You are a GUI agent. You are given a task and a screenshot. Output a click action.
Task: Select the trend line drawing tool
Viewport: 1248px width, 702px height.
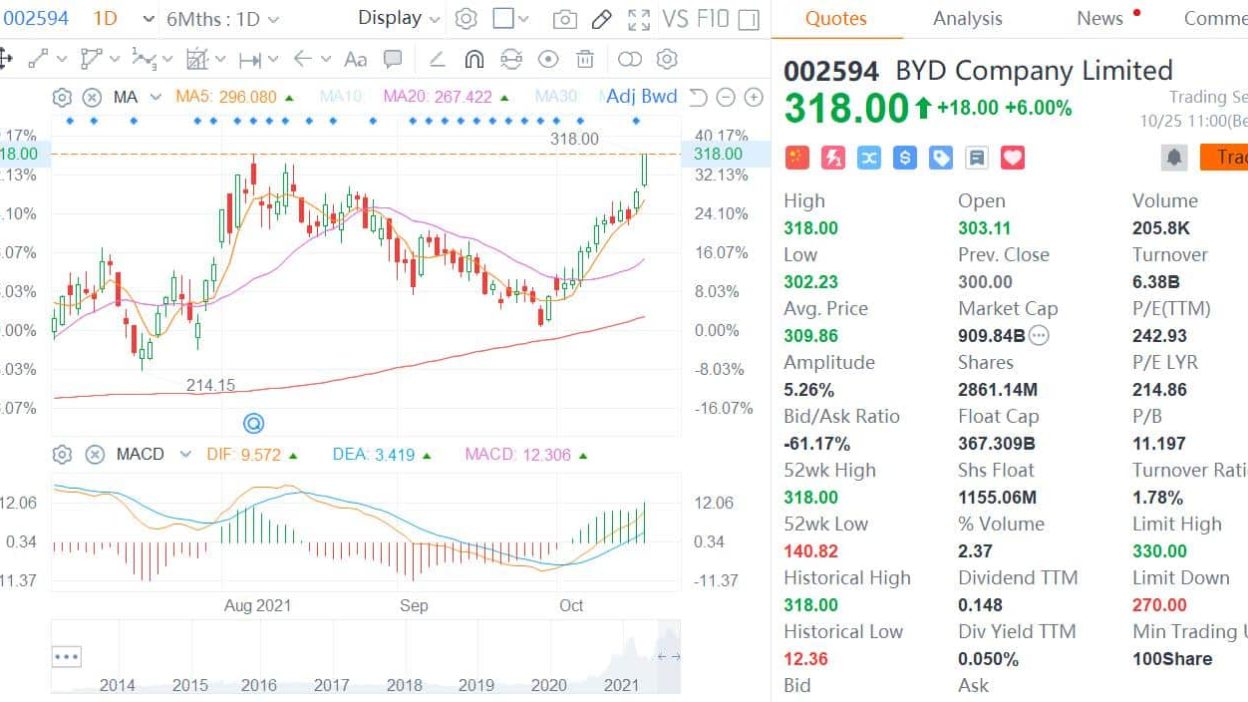38,60
